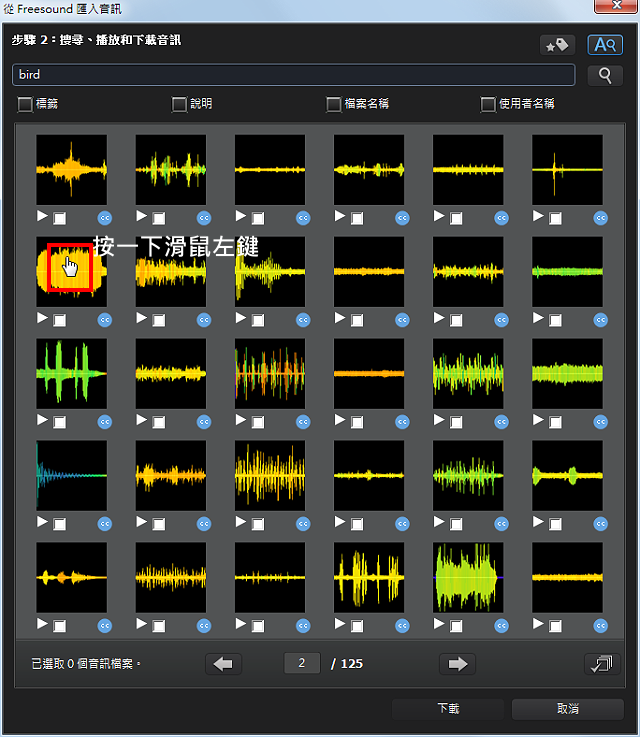The height and width of the screenshot is (737, 640).
Task: Select the row four, column one teal decaying waveform
Action: (x=71, y=475)
